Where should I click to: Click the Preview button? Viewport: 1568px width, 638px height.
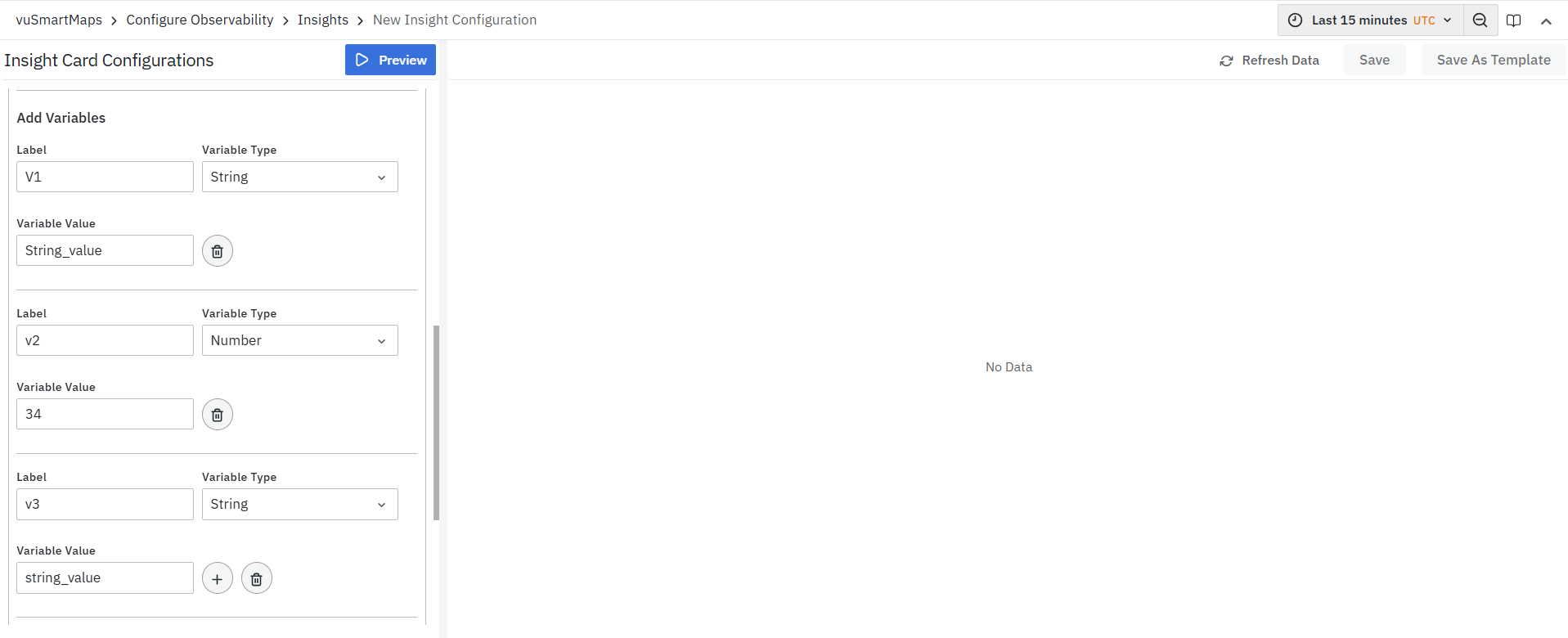point(390,61)
